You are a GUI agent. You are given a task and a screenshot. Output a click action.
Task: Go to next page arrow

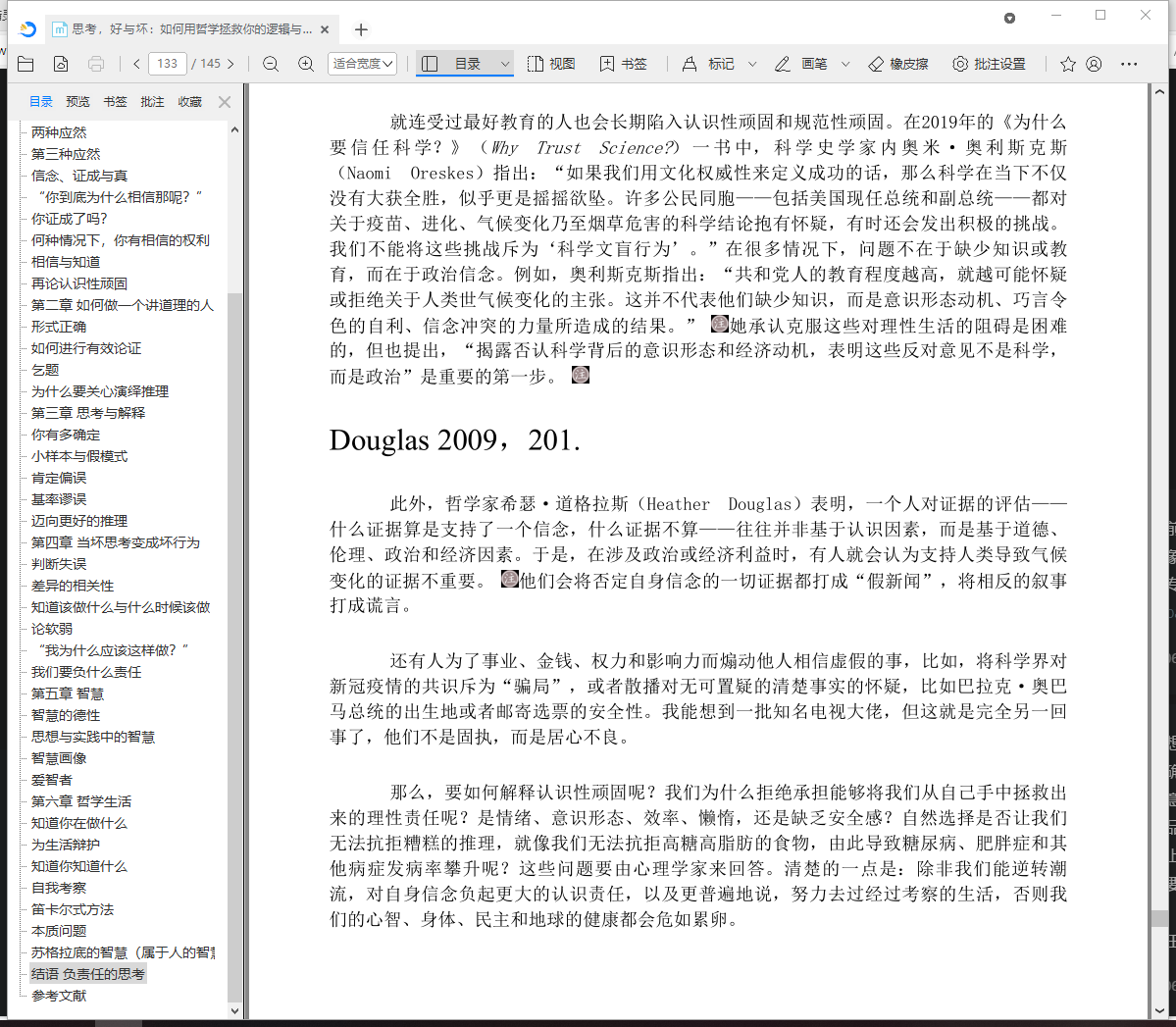(x=231, y=64)
